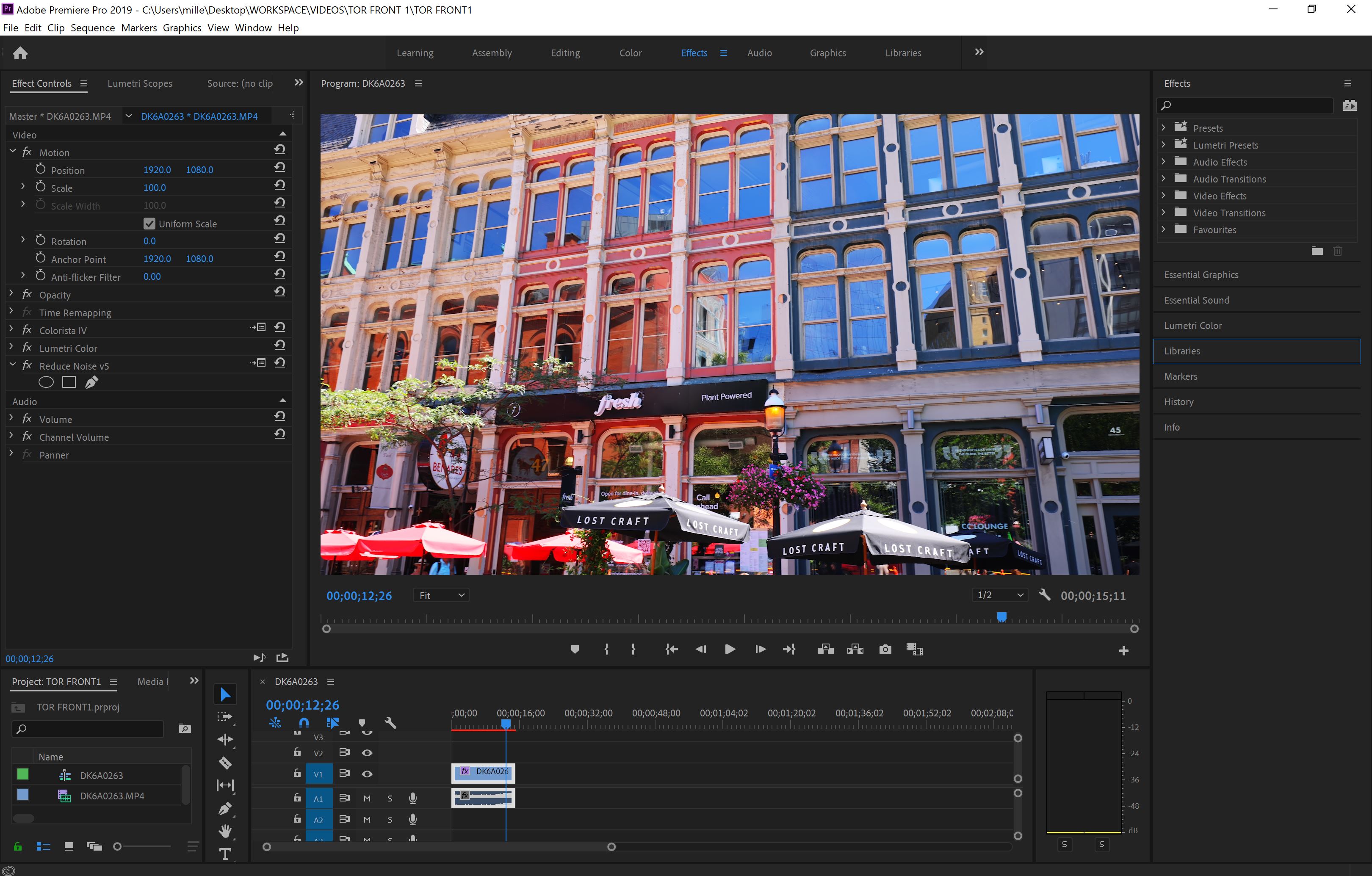Select the Razor tool
Screen dimensions: 1372x876
click(225, 762)
